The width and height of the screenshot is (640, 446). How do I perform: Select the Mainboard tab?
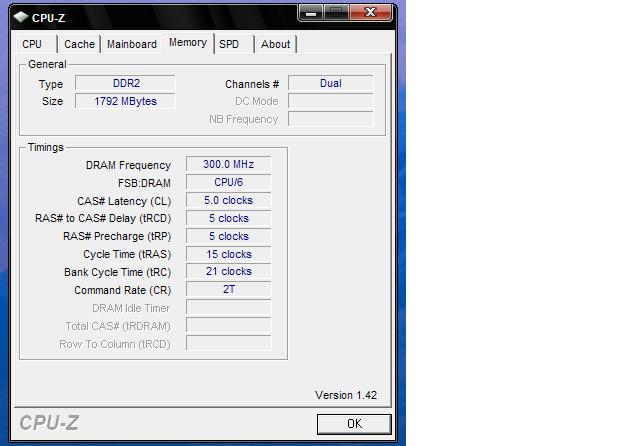coord(132,44)
